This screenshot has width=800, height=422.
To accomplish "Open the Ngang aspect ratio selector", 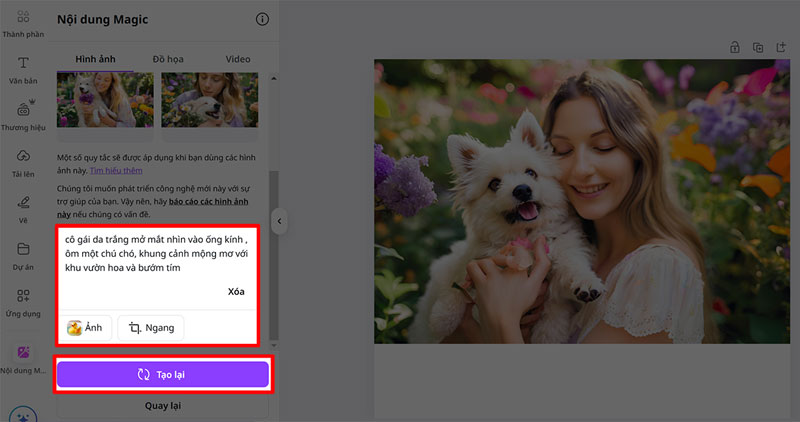I will tap(150, 328).
